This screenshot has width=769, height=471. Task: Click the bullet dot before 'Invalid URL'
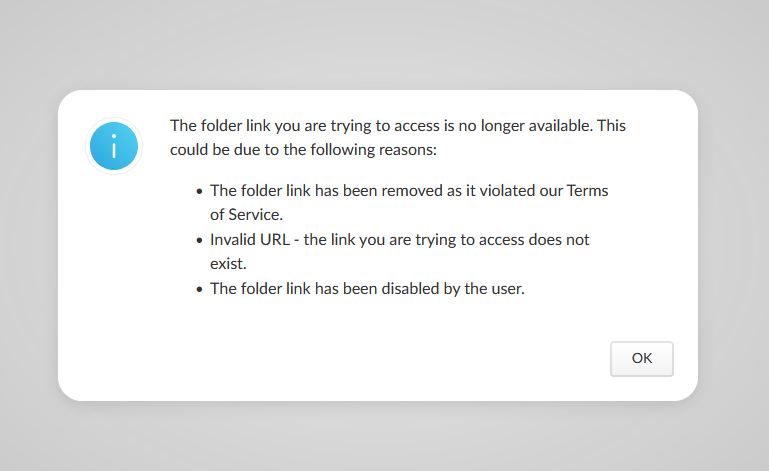pyautogui.click(x=199, y=240)
